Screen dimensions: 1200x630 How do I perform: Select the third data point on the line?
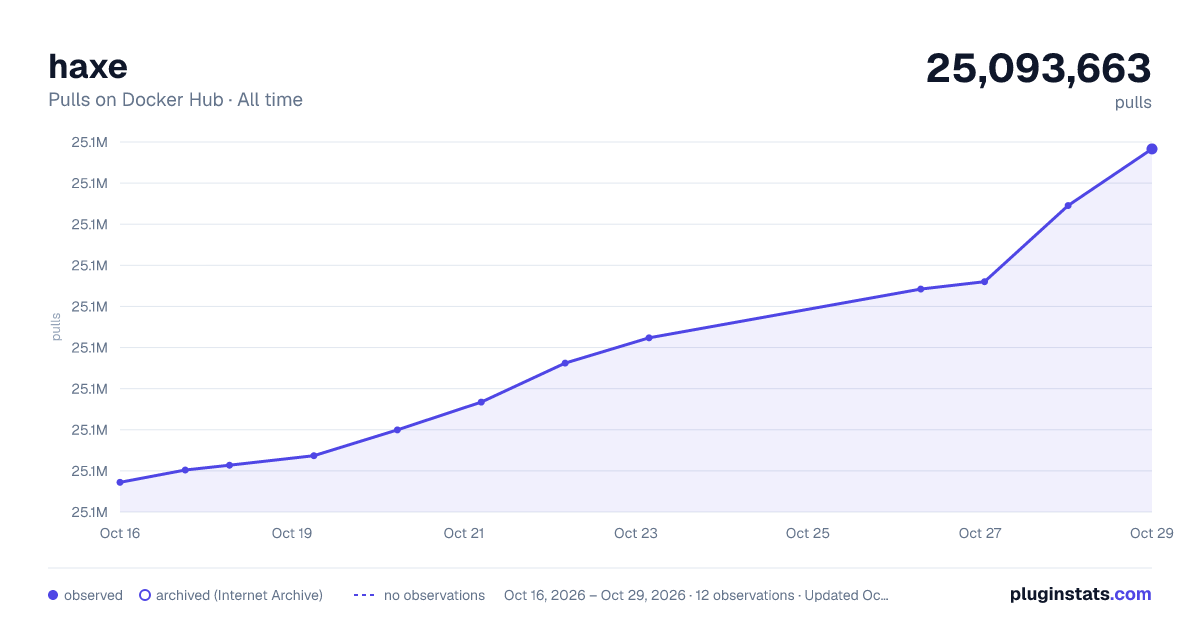229,465
